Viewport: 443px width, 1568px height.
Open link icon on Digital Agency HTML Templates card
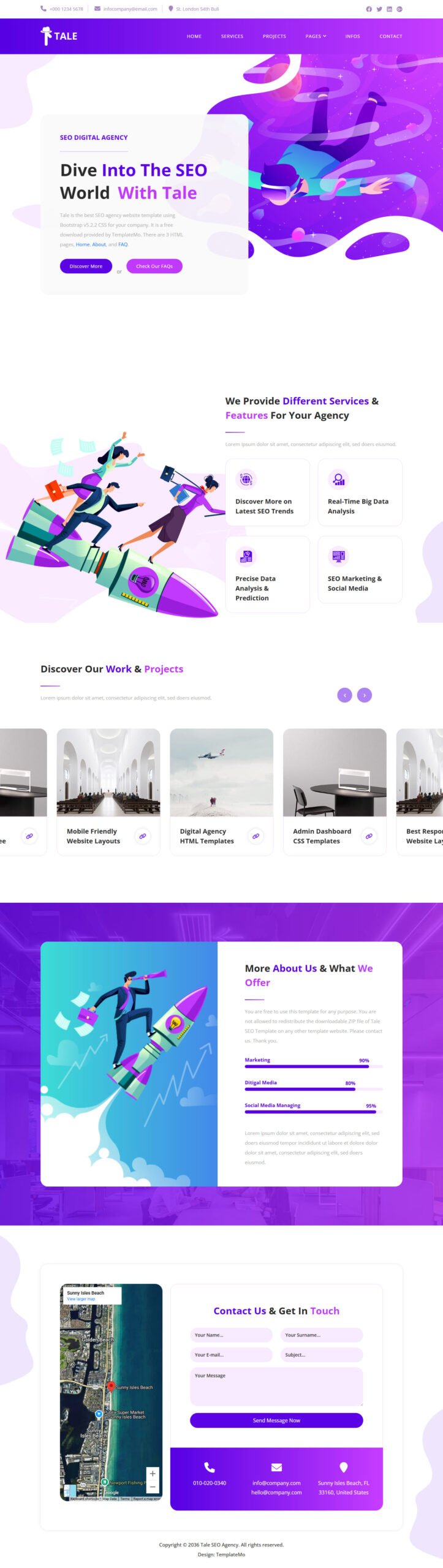pyautogui.click(x=256, y=835)
